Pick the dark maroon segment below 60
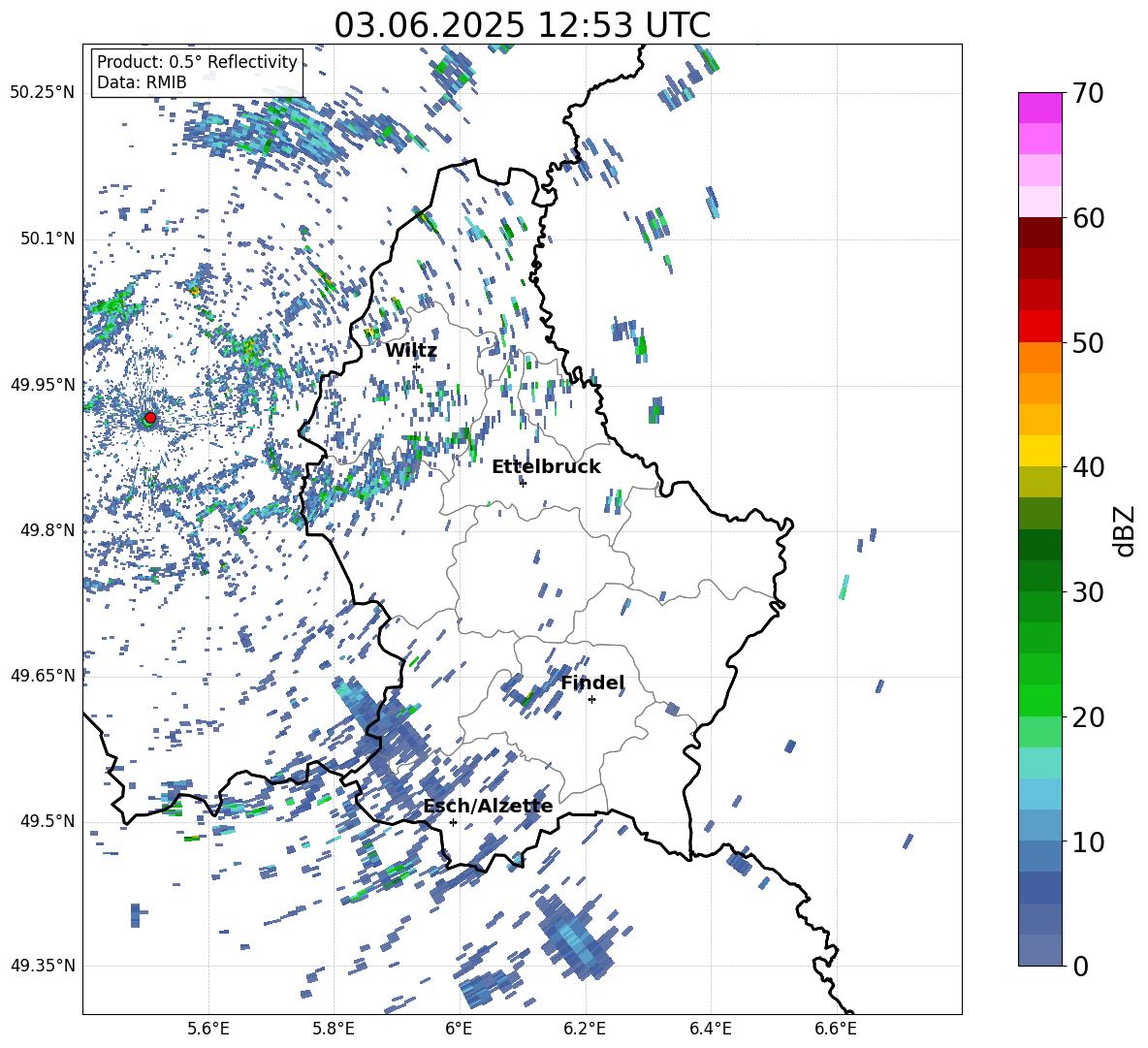The width and height of the screenshot is (1148, 1048). tap(1039, 233)
